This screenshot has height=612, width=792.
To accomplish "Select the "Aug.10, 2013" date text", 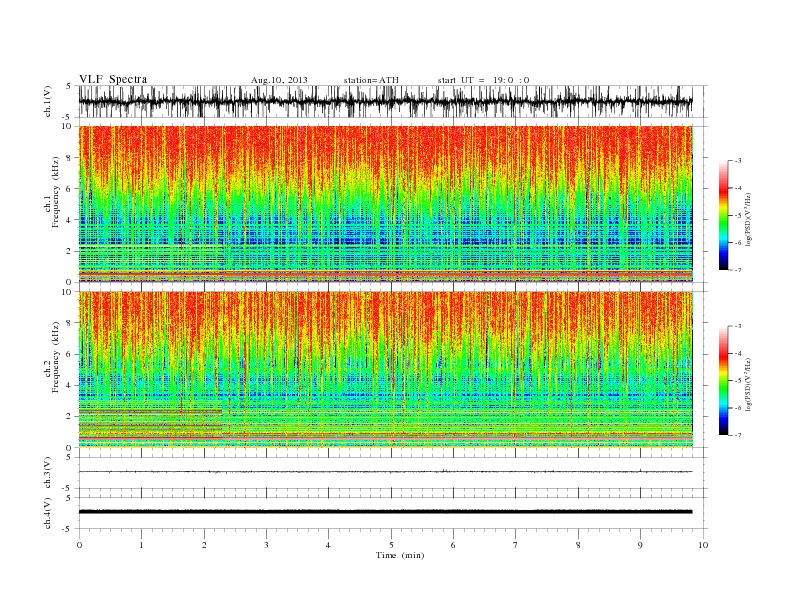I will pos(279,80).
